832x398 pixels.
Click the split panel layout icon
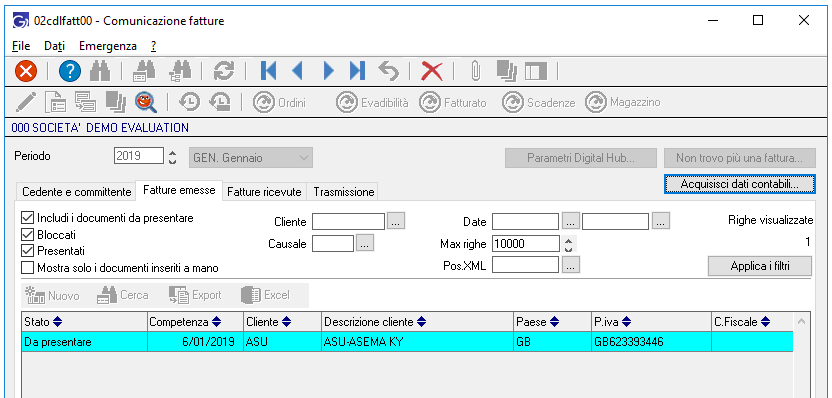tap(536, 71)
